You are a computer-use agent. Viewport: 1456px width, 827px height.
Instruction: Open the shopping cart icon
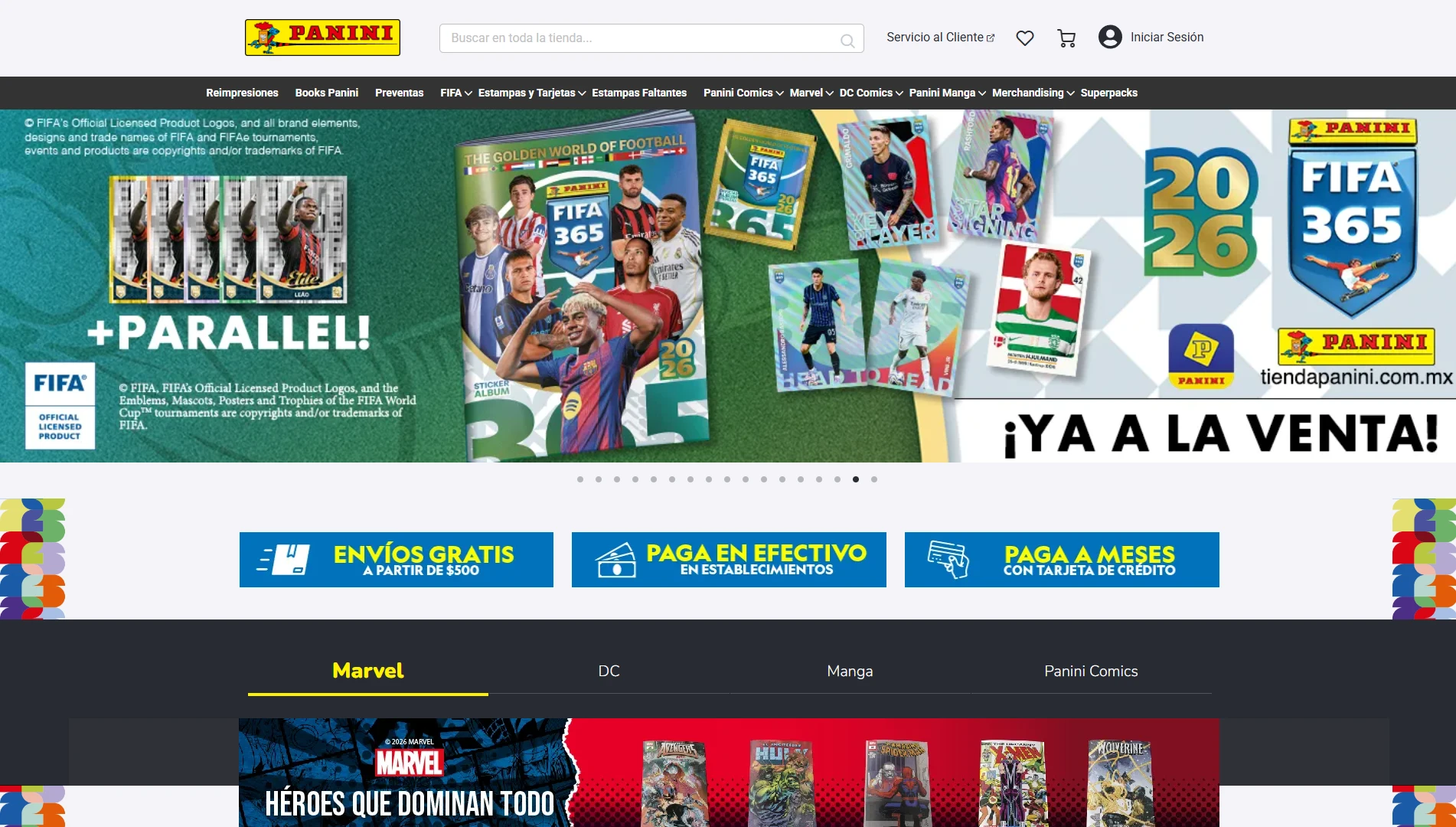1066,38
